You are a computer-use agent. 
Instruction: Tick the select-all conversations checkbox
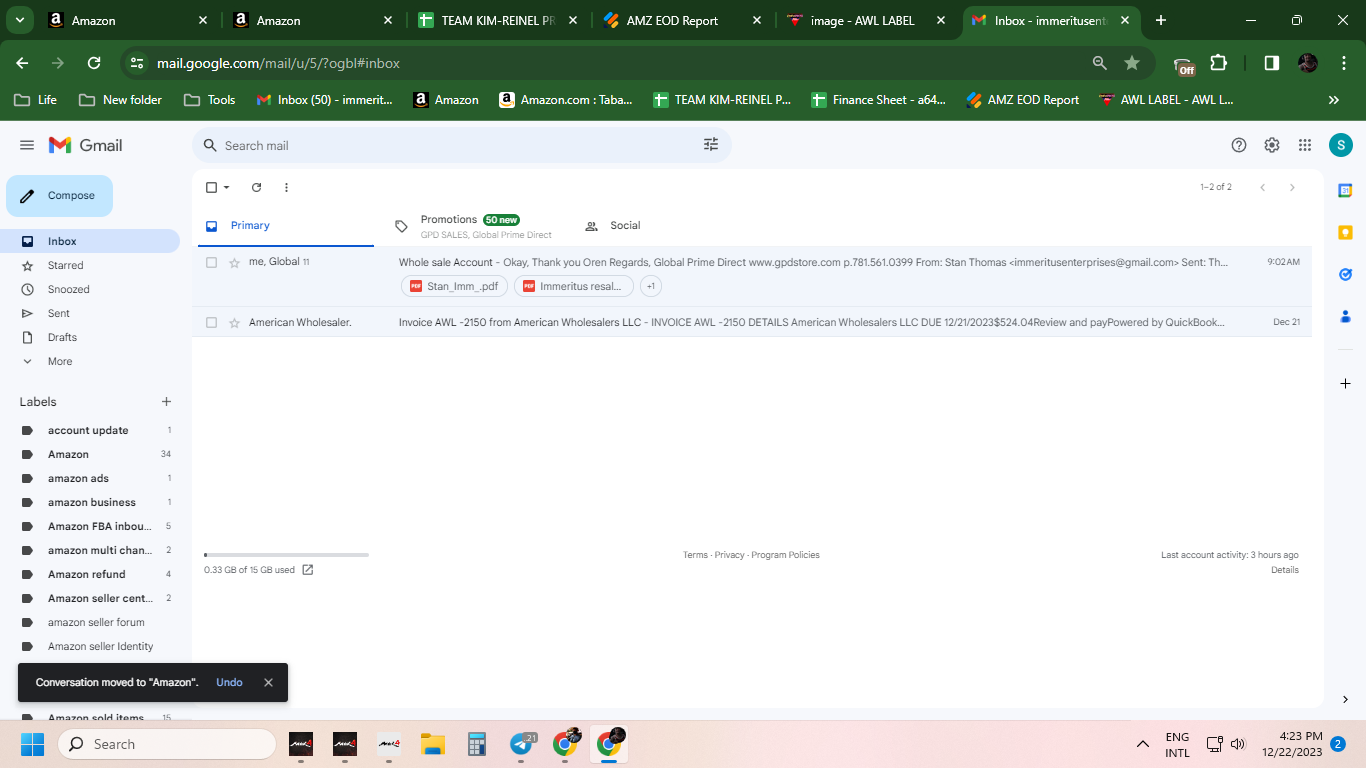point(211,187)
